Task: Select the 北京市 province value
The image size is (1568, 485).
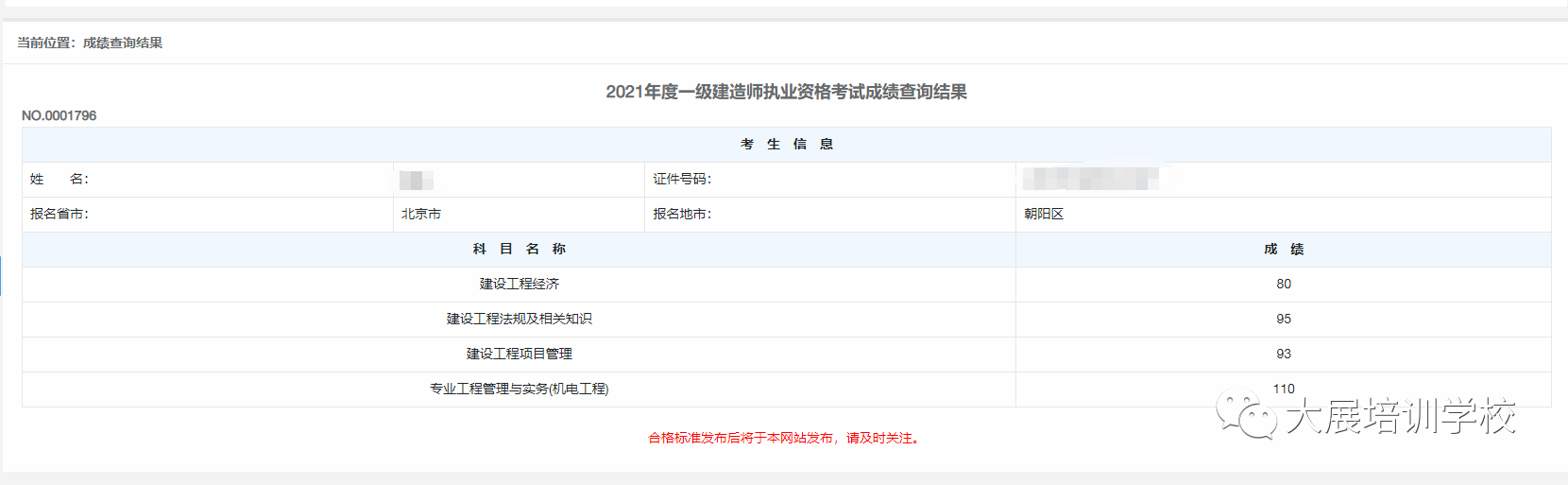Action: coord(421,214)
